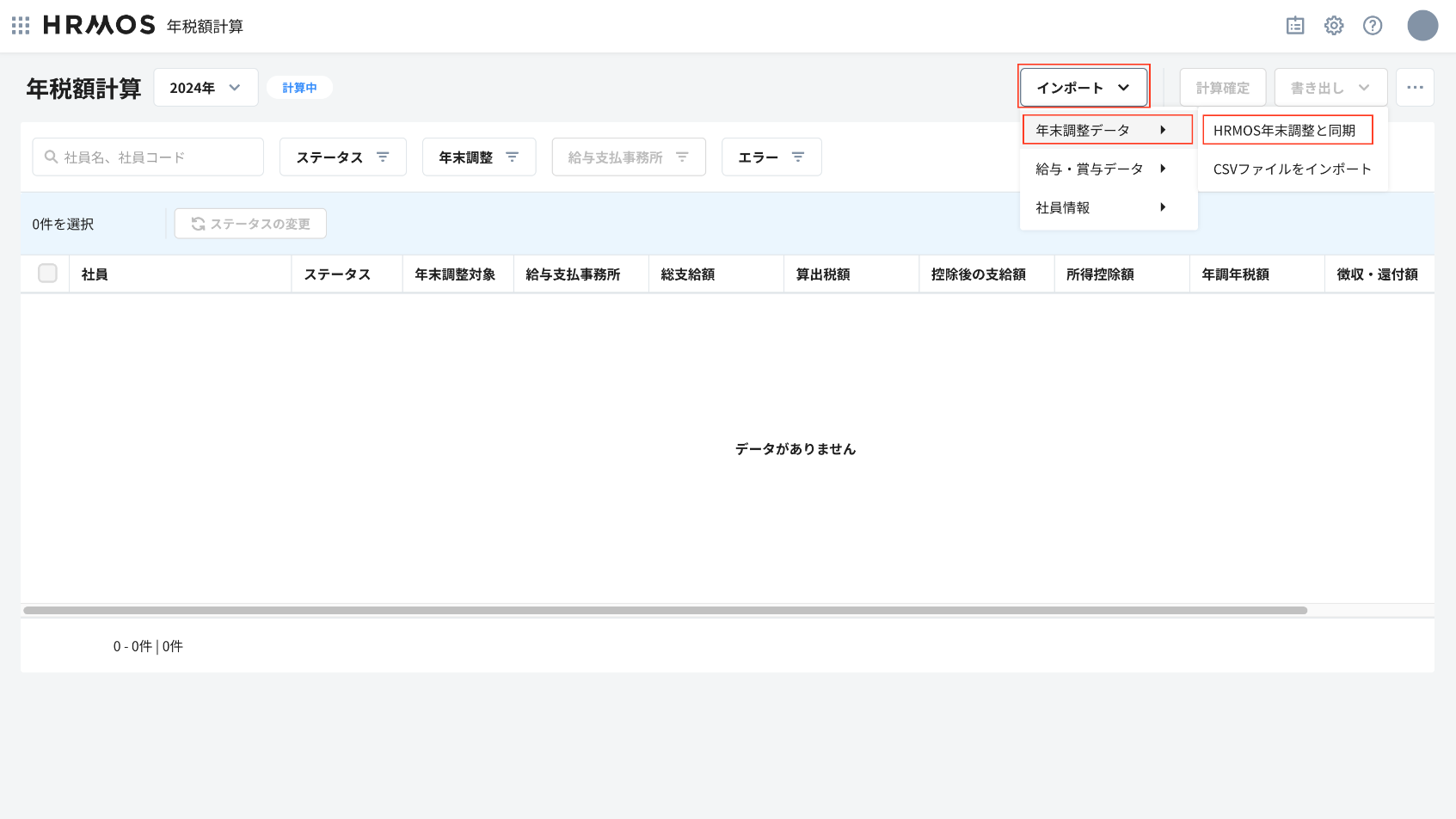Open the apps grid launcher icon

coord(21,26)
